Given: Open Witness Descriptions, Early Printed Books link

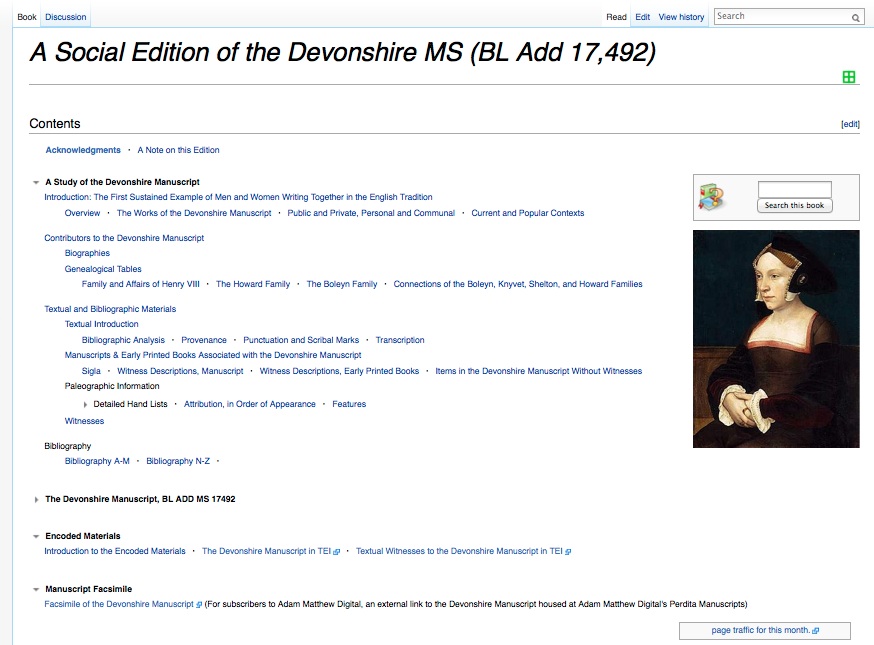Looking at the screenshot, I should [x=339, y=371].
